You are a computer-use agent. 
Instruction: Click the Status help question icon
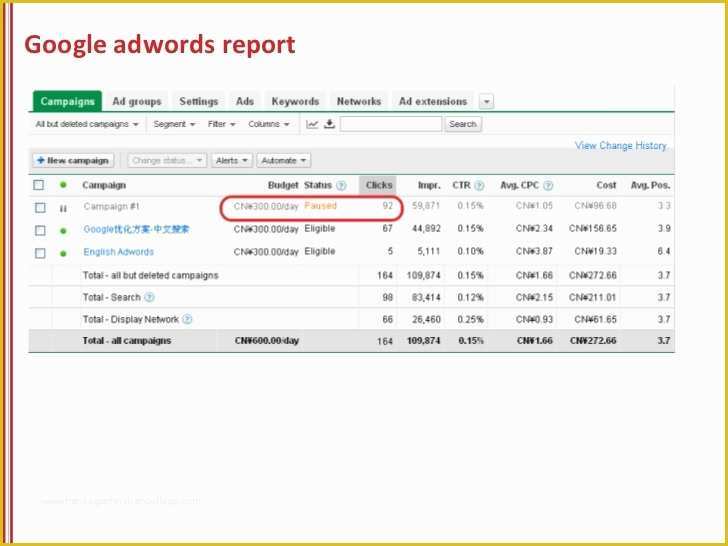[x=341, y=186]
